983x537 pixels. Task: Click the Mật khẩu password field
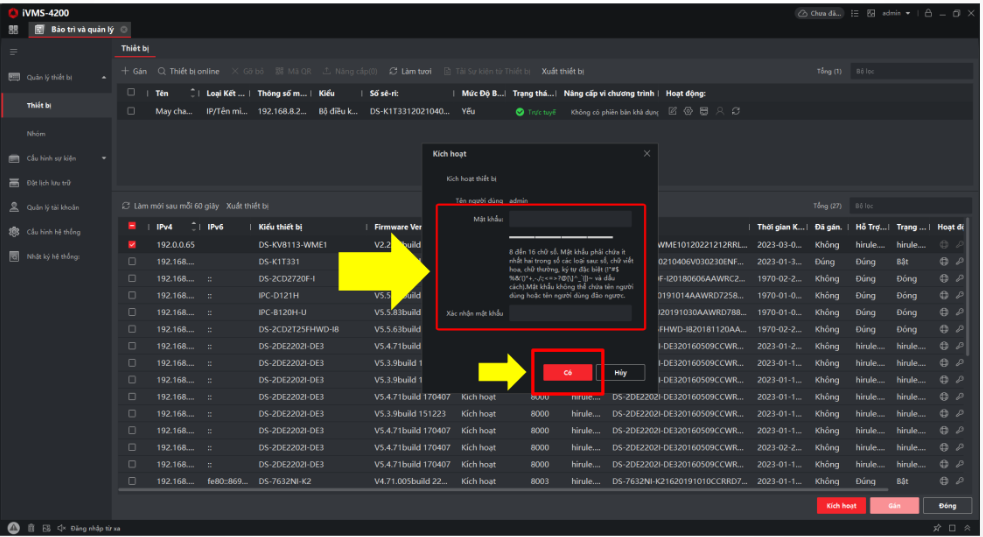pos(570,219)
